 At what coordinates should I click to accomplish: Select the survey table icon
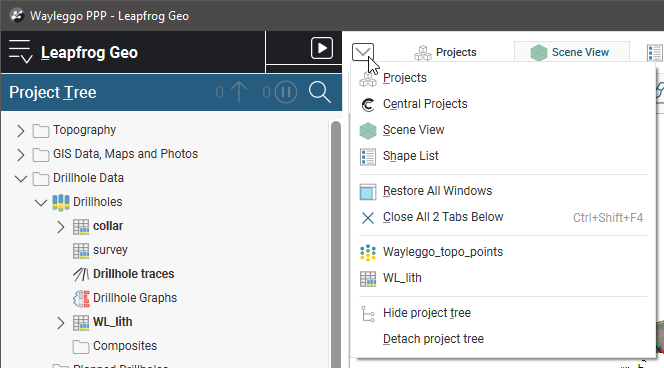[x=81, y=251]
